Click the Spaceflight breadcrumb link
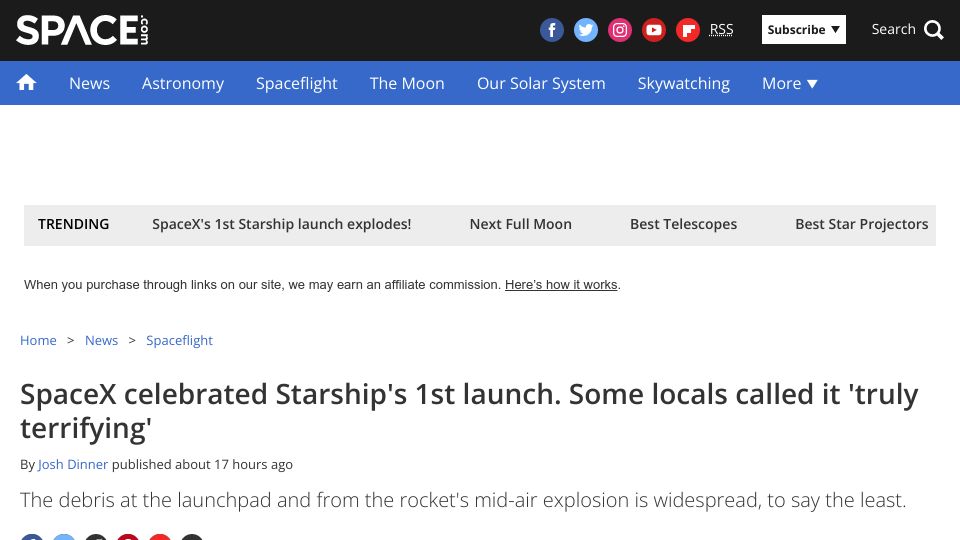The width and height of the screenshot is (960, 540). click(179, 340)
